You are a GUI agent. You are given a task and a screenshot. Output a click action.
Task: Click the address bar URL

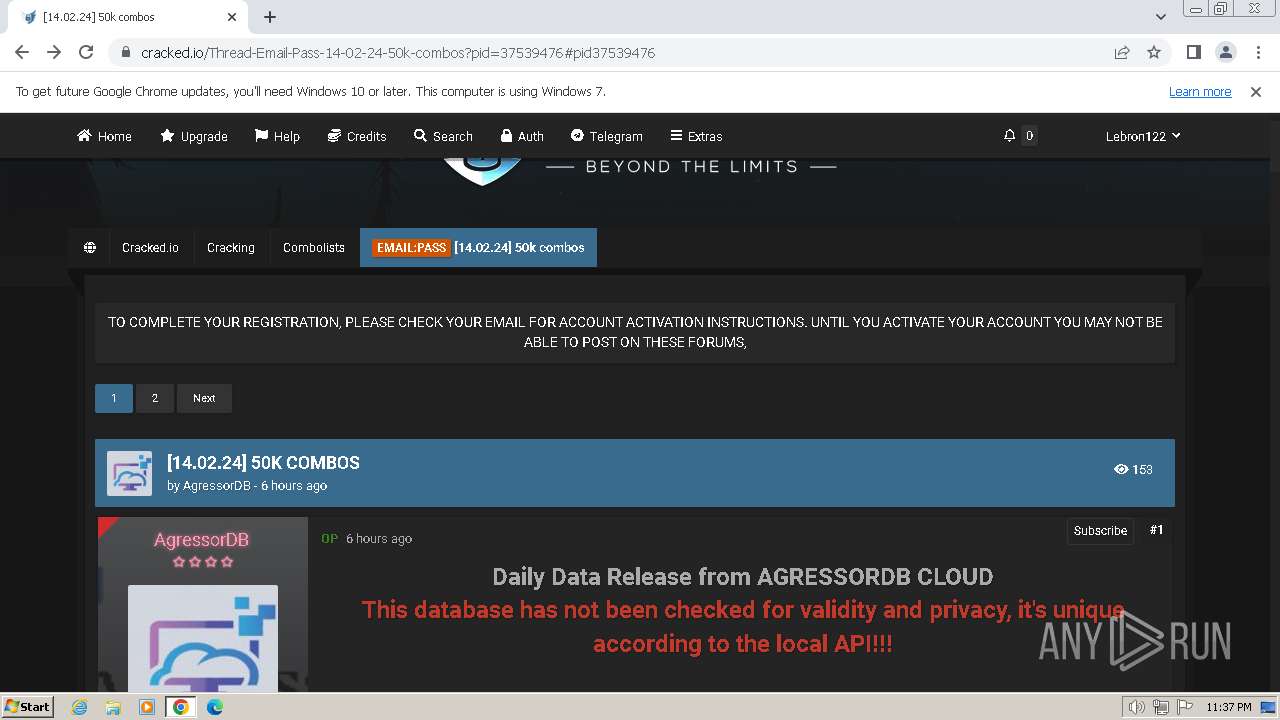(398, 52)
